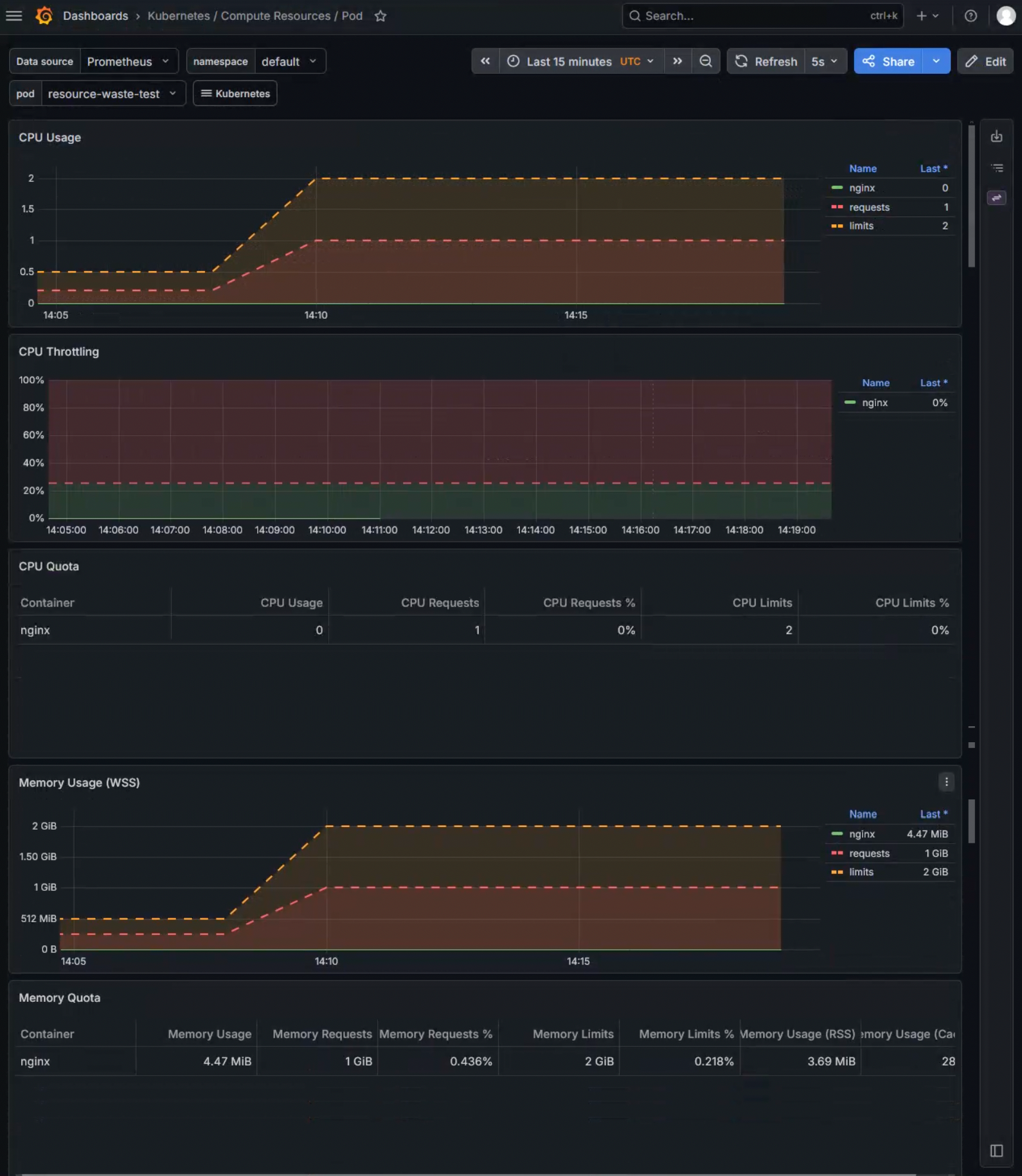The height and width of the screenshot is (1176, 1022).
Task: Open the namespace default dropdown
Action: pyautogui.click(x=290, y=61)
